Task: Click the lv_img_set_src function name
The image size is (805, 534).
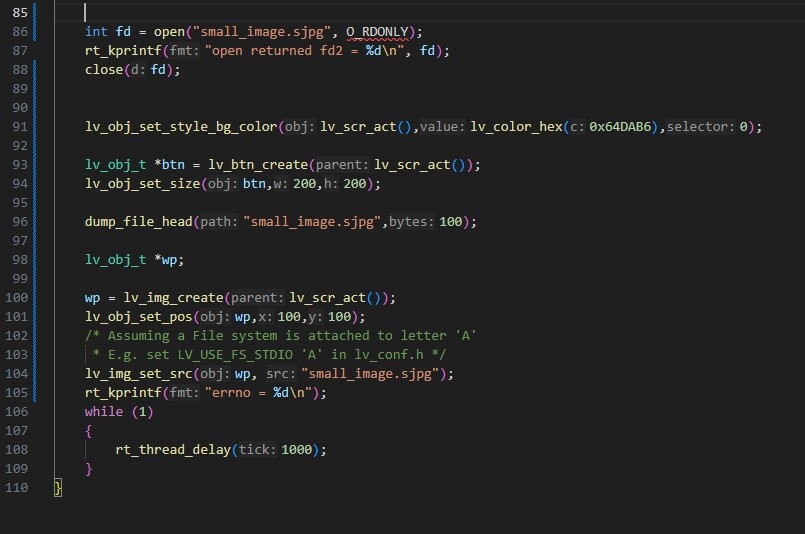Action: click(x=138, y=374)
